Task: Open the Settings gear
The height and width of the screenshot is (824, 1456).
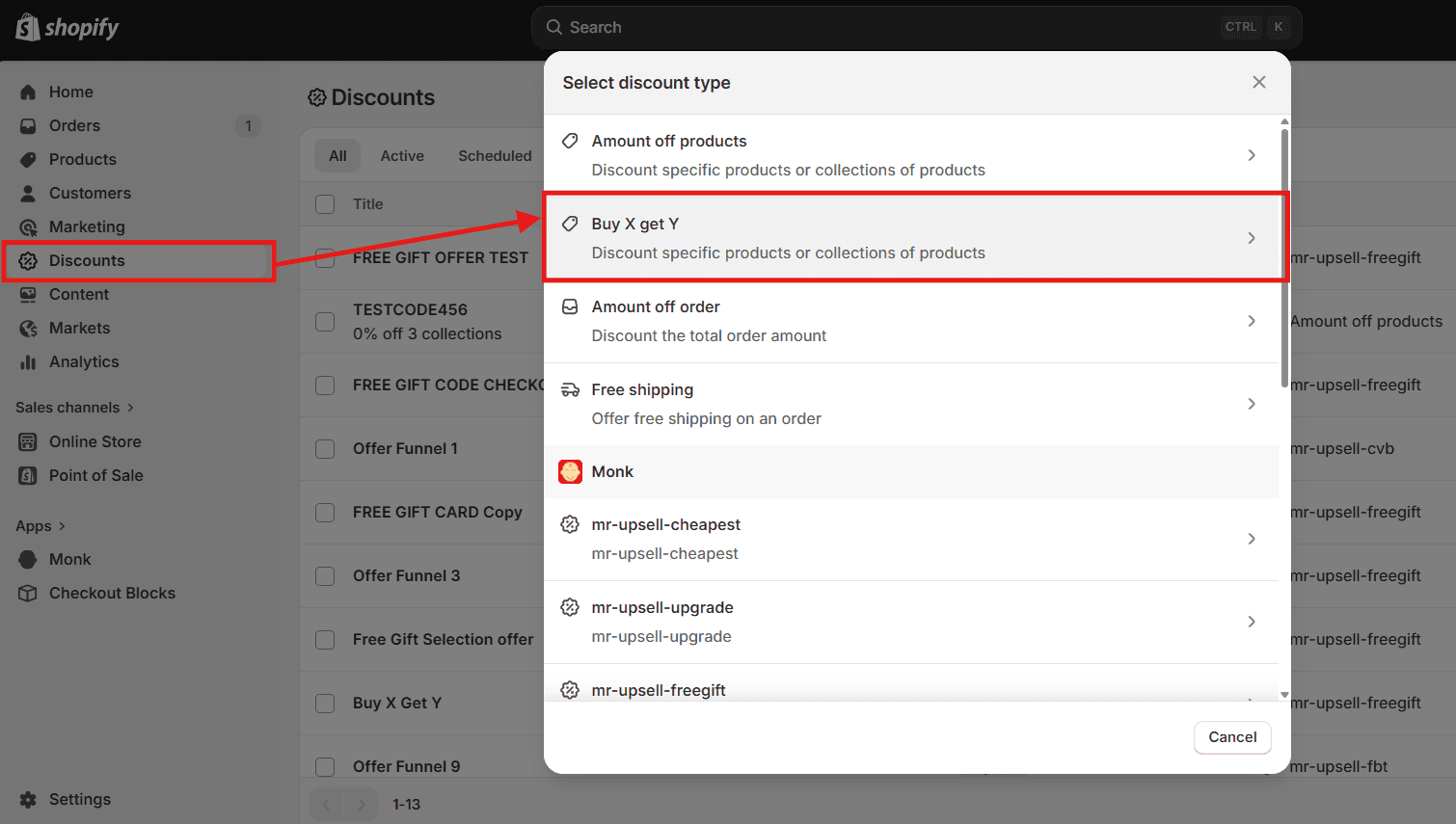Action: pyautogui.click(x=27, y=799)
